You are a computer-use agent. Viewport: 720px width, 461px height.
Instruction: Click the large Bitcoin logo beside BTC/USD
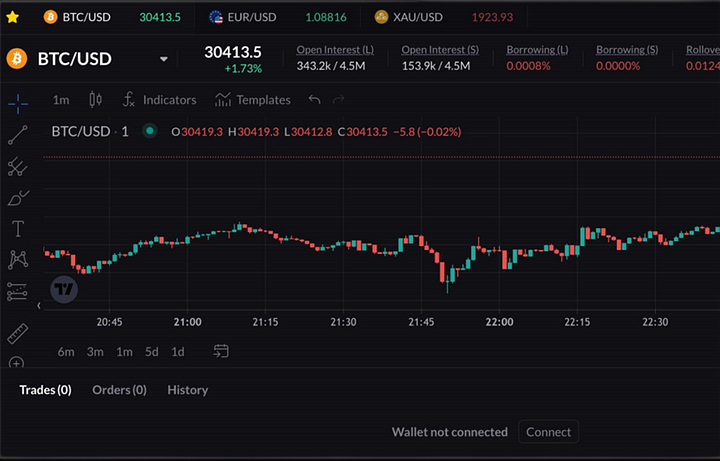17,59
